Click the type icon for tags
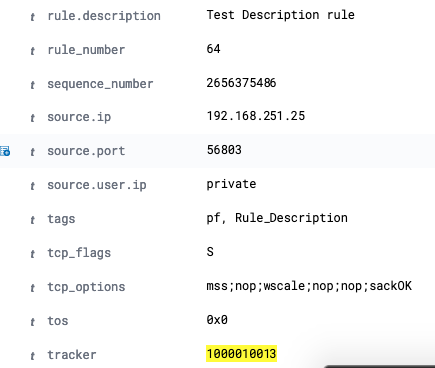435x368 pixels. [32, 220]
